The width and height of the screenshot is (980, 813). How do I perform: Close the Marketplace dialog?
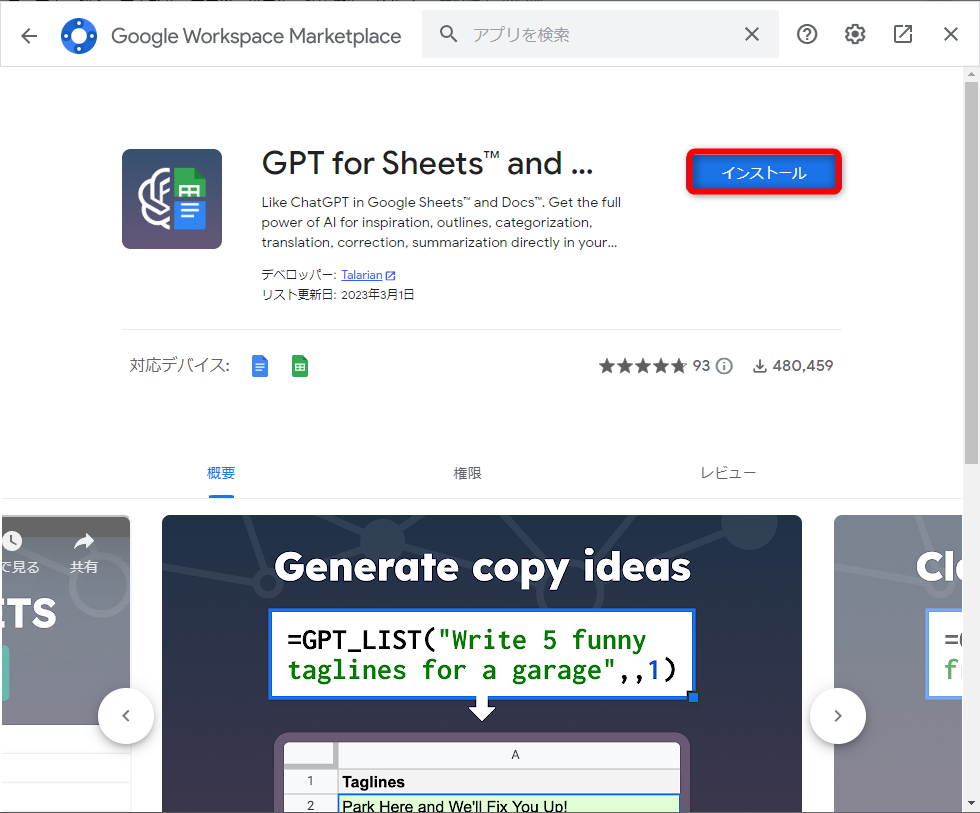(951, 34)
